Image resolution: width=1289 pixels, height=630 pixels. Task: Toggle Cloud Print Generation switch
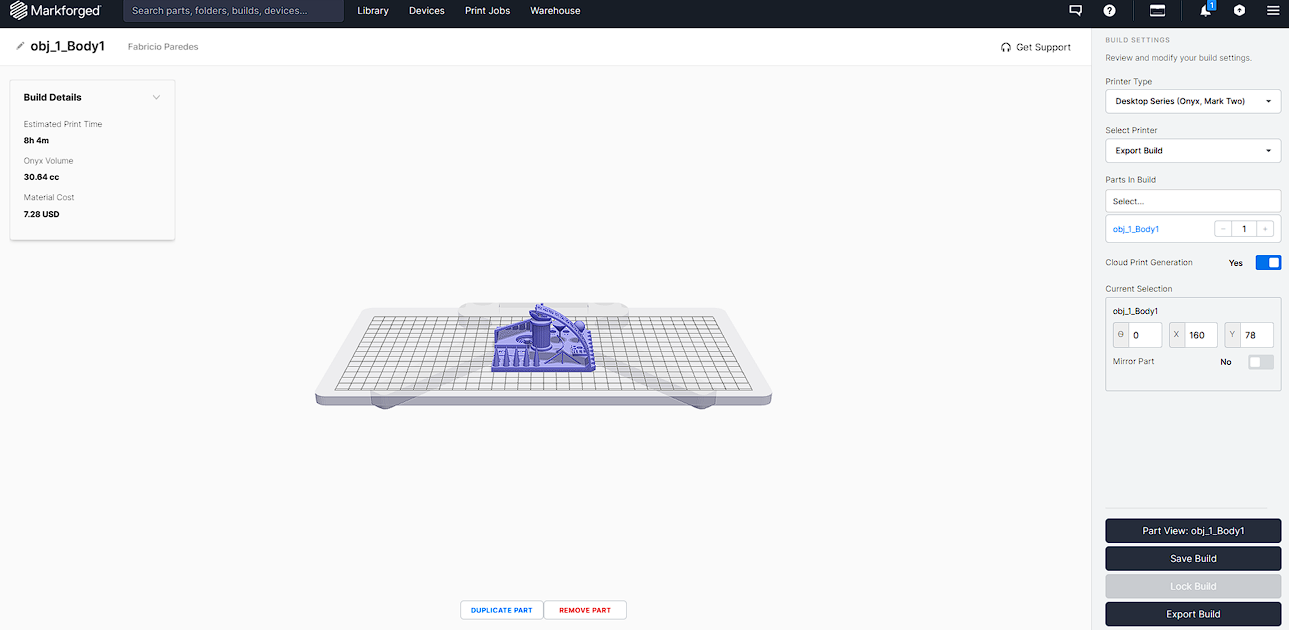1268,263
